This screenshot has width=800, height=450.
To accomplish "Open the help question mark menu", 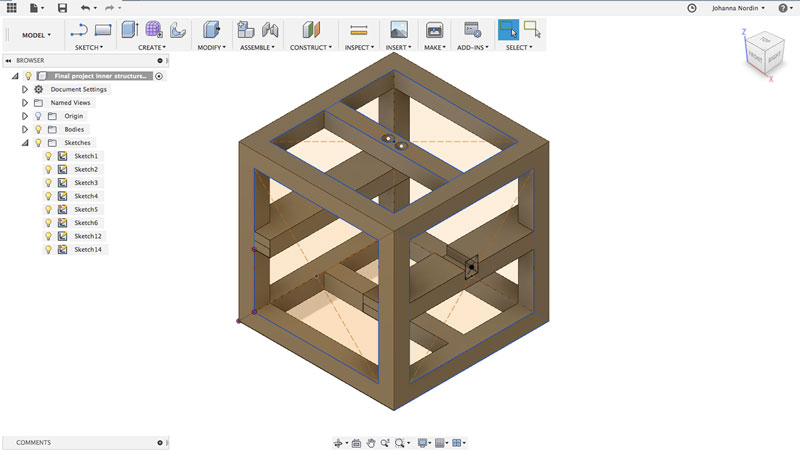I will tap(783, 8).
